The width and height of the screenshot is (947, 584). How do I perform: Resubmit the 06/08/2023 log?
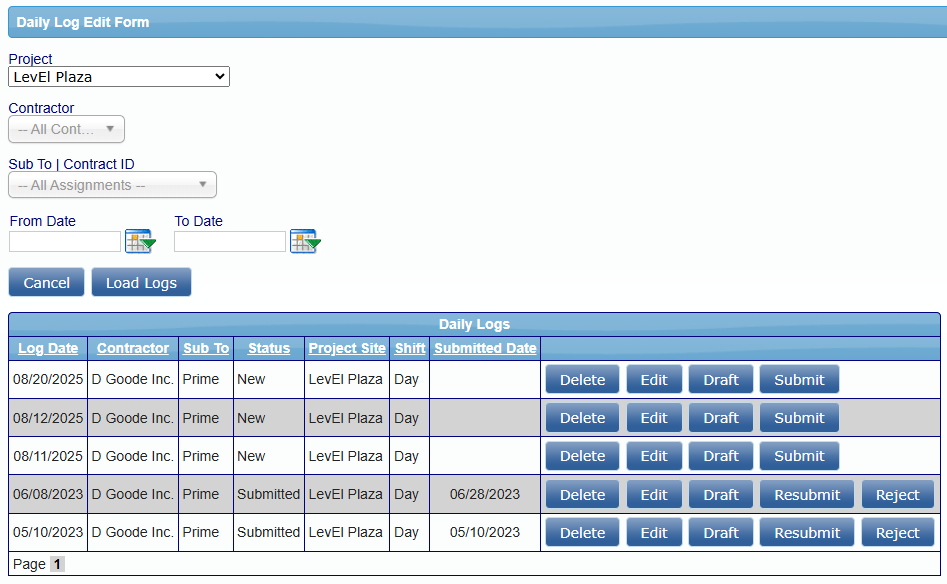coord(807,495)
